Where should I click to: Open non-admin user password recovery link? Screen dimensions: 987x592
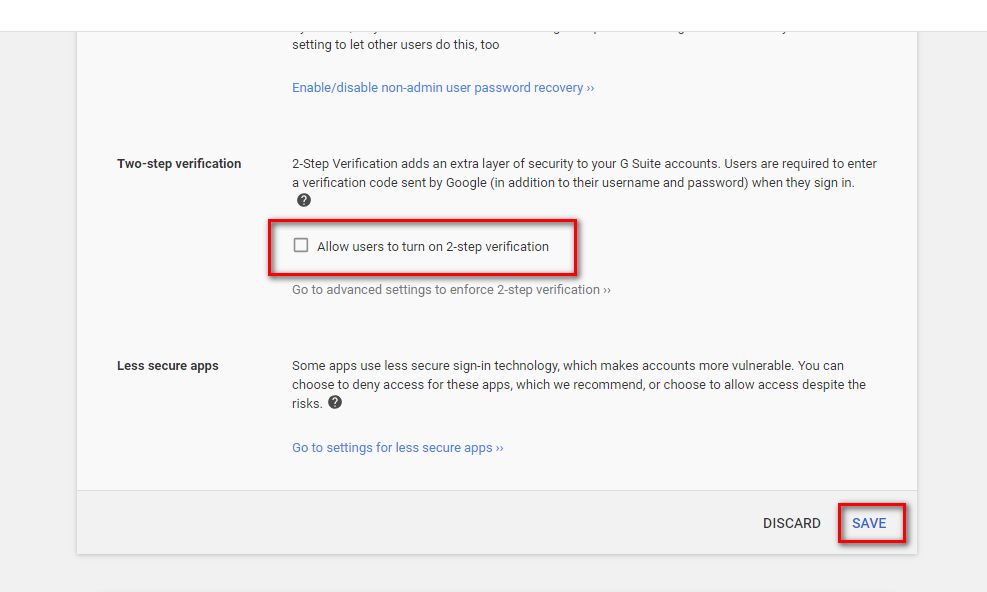pos(443,88)
